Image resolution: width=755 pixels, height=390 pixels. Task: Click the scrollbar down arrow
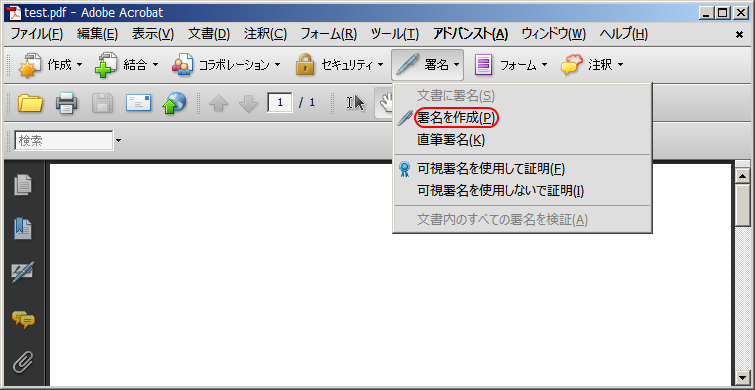click(743, 378)
